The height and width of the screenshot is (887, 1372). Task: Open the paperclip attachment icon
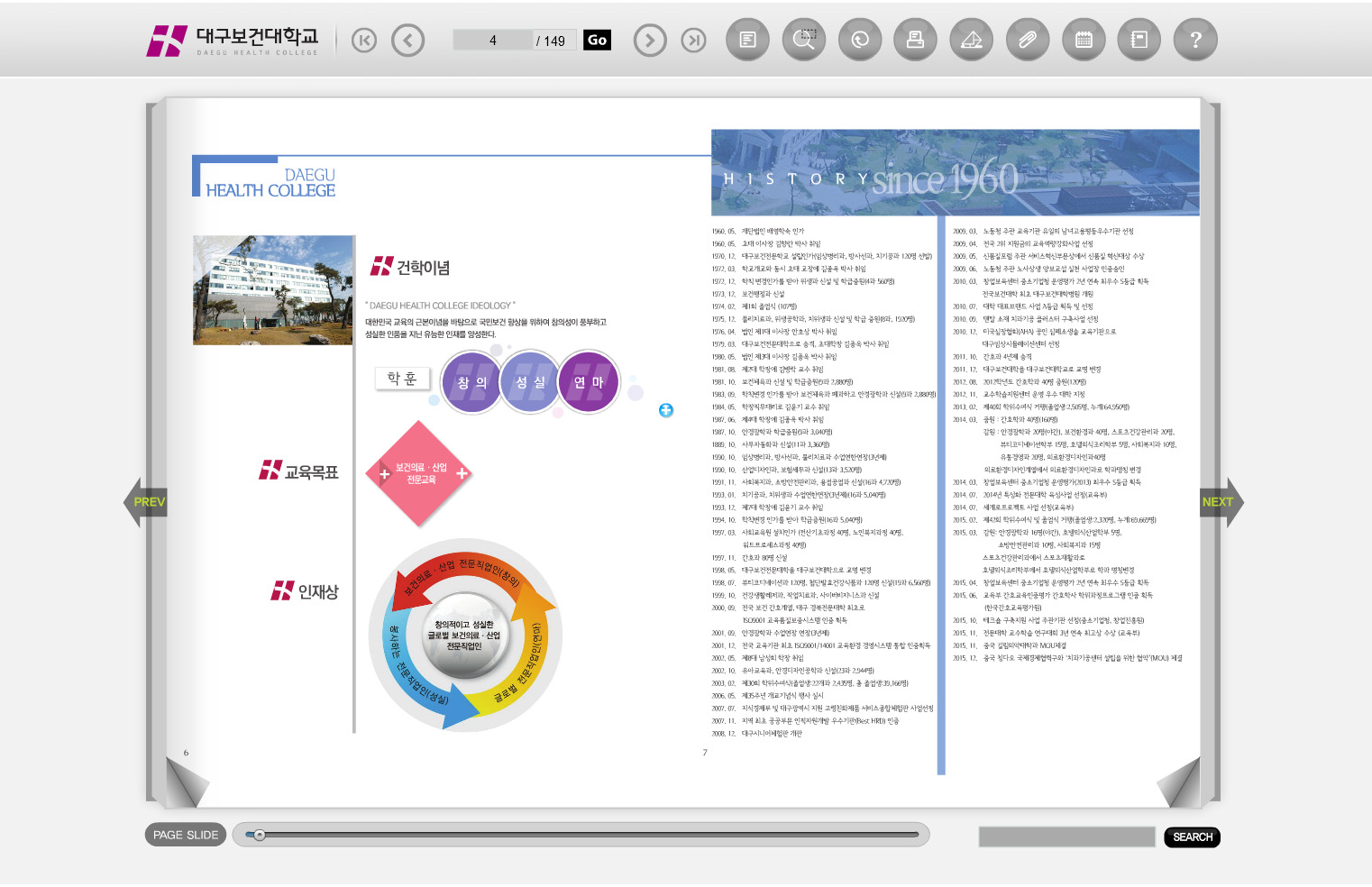coord(1028,41)
